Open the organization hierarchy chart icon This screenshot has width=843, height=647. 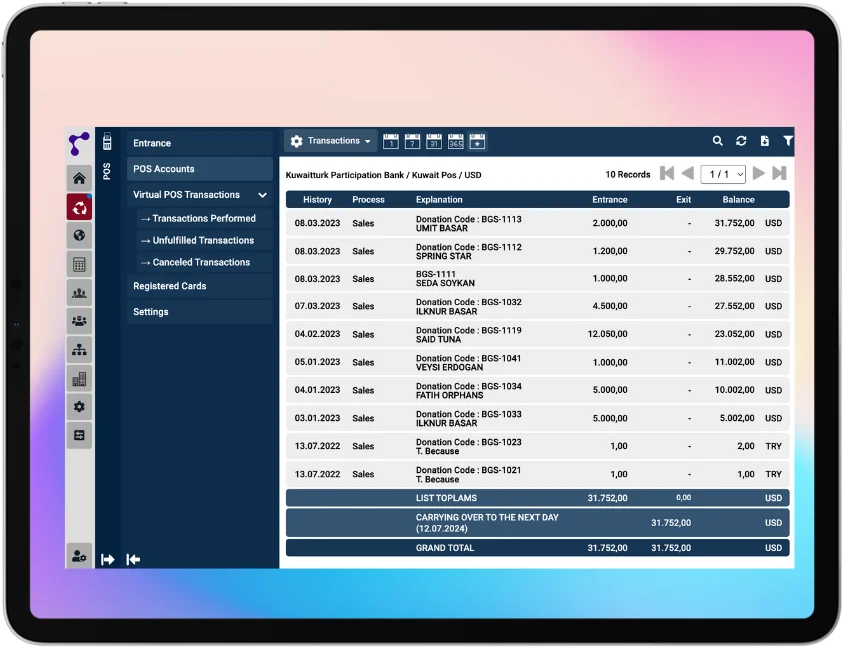[x=79, y=350]
